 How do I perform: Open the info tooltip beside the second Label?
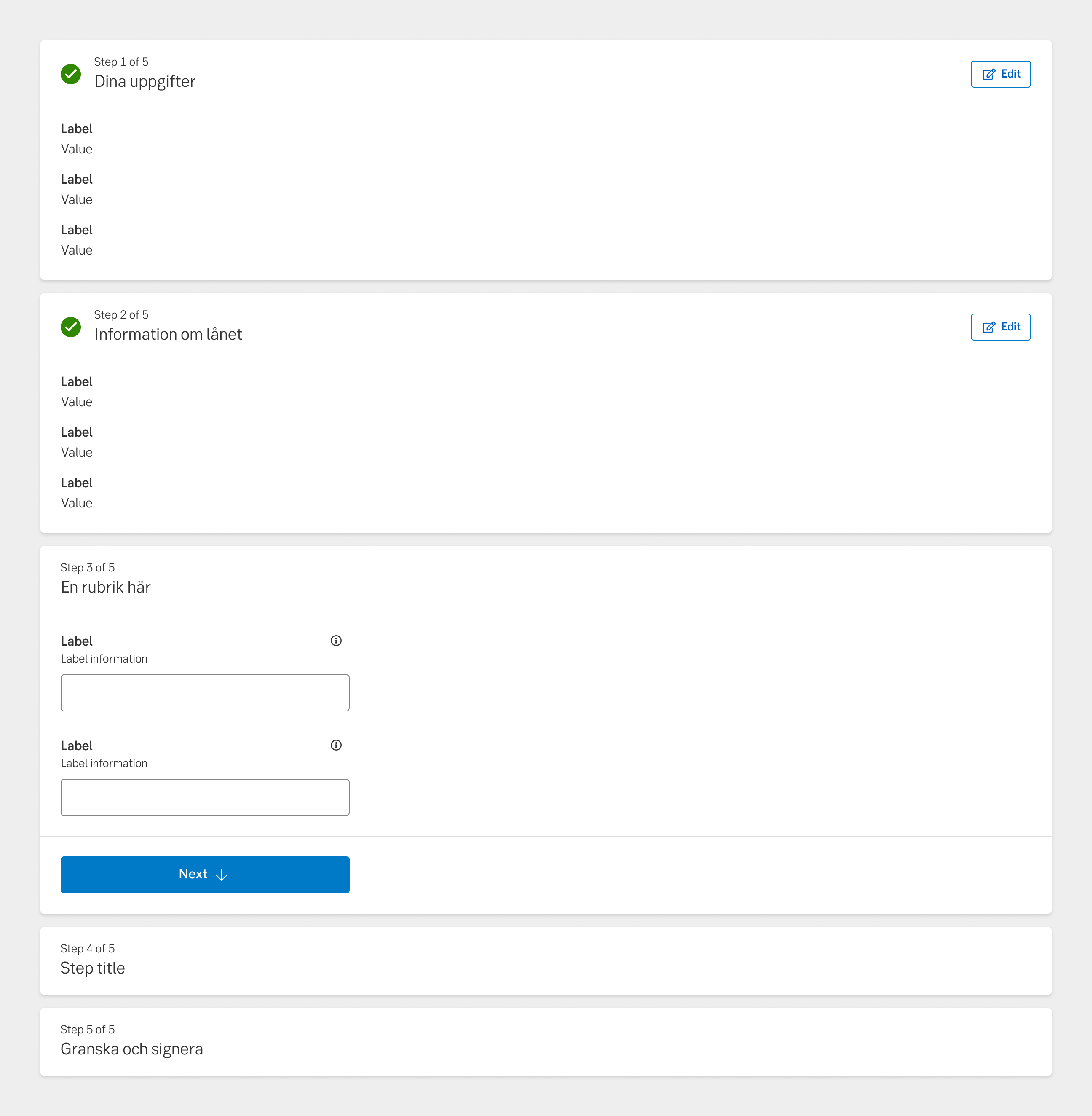coord(336,745)
